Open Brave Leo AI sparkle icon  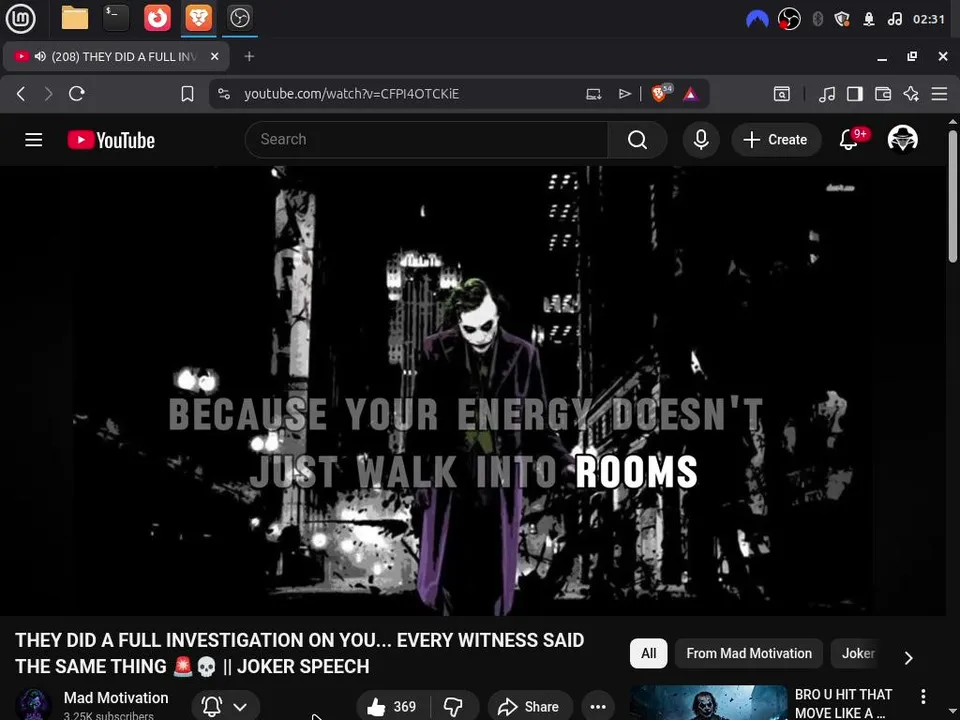911,94
